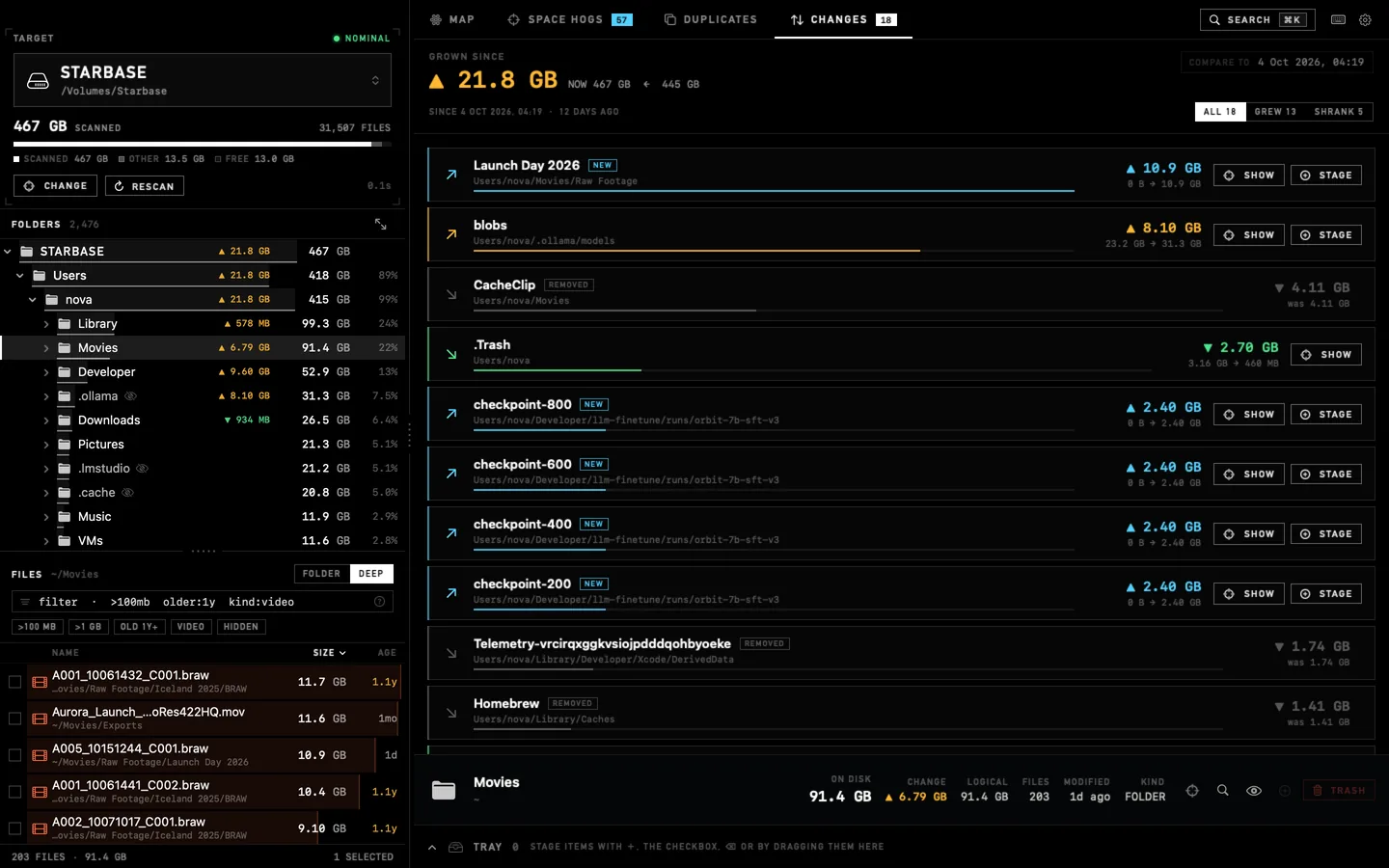1389x868 pixels.
Task: Toggle hidden eye icon next to .lmstudio
Action: (x=142, y=469)
